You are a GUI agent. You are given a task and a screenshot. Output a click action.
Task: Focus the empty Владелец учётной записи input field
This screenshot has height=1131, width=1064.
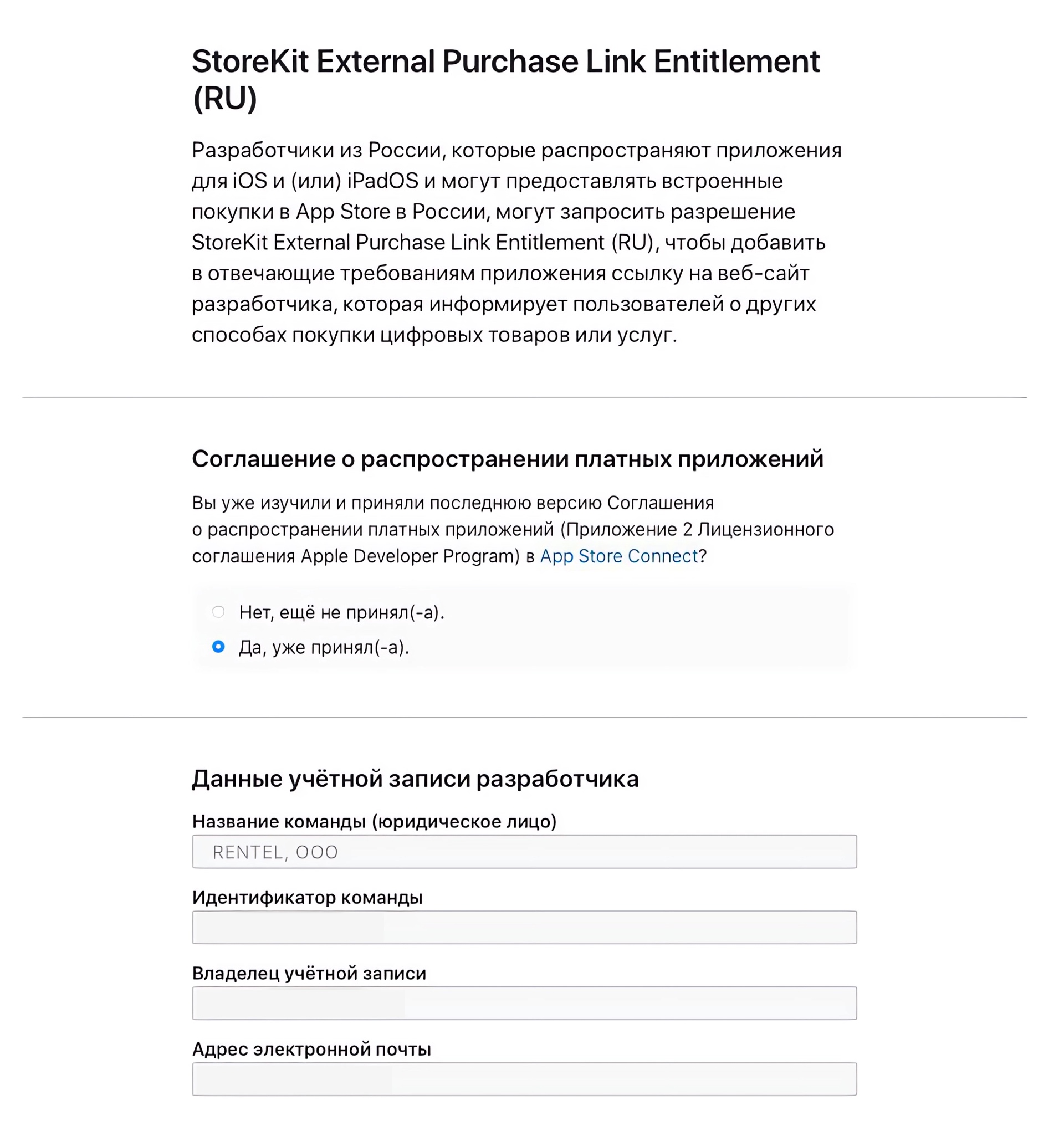524,1003
